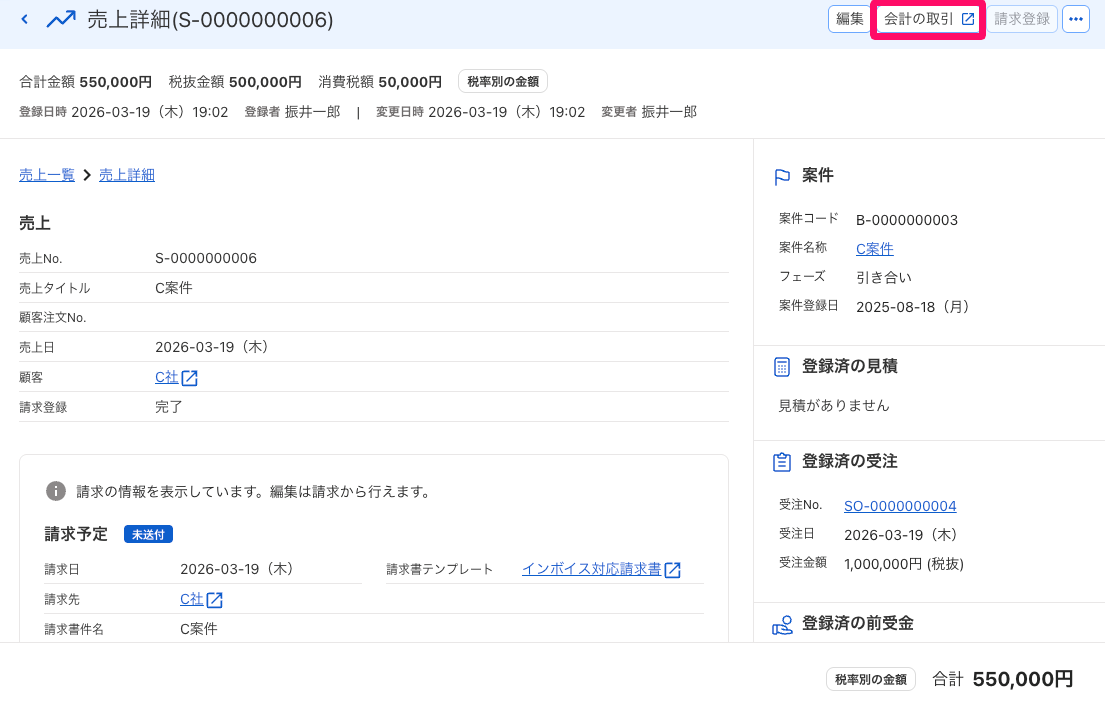The image size is (1105, 704).
Task: Show 税率別の金額 in header summary
Action: pyautogui.click(x=502, y=82)
